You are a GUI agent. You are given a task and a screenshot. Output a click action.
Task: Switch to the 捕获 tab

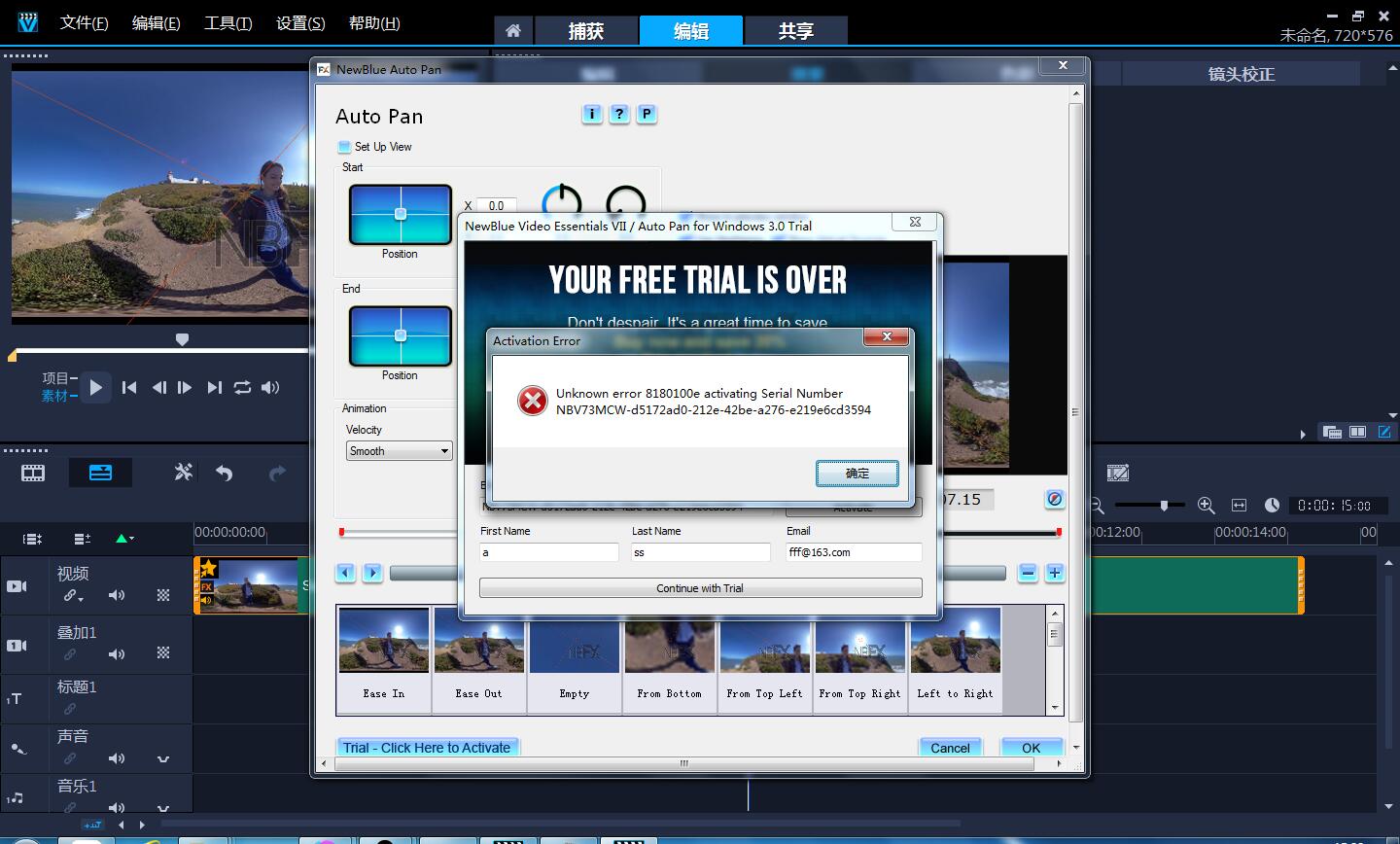click(585, 31)
